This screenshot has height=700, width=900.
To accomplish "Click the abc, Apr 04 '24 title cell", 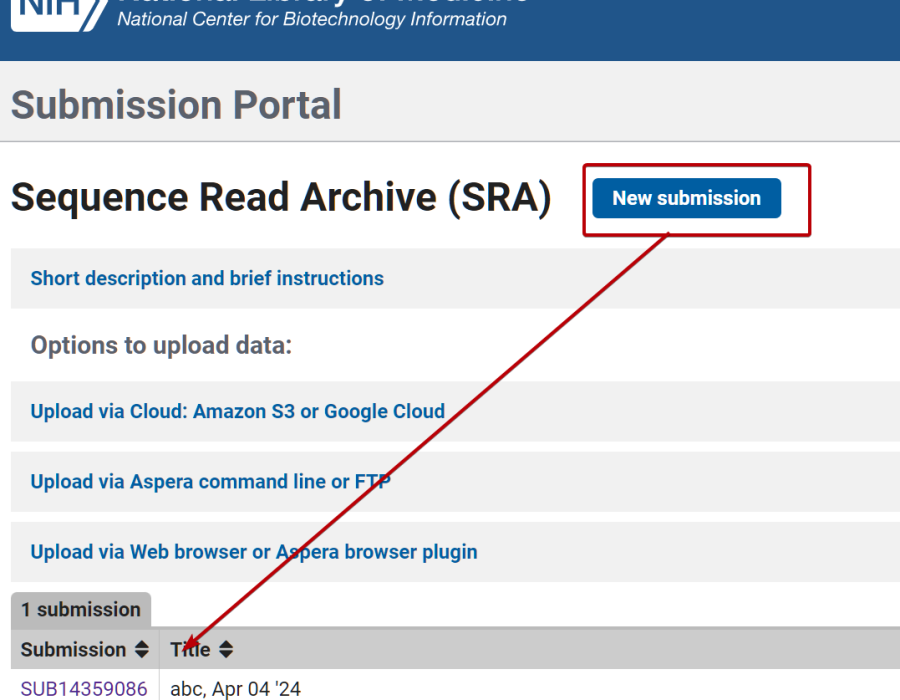I will 235,689.
